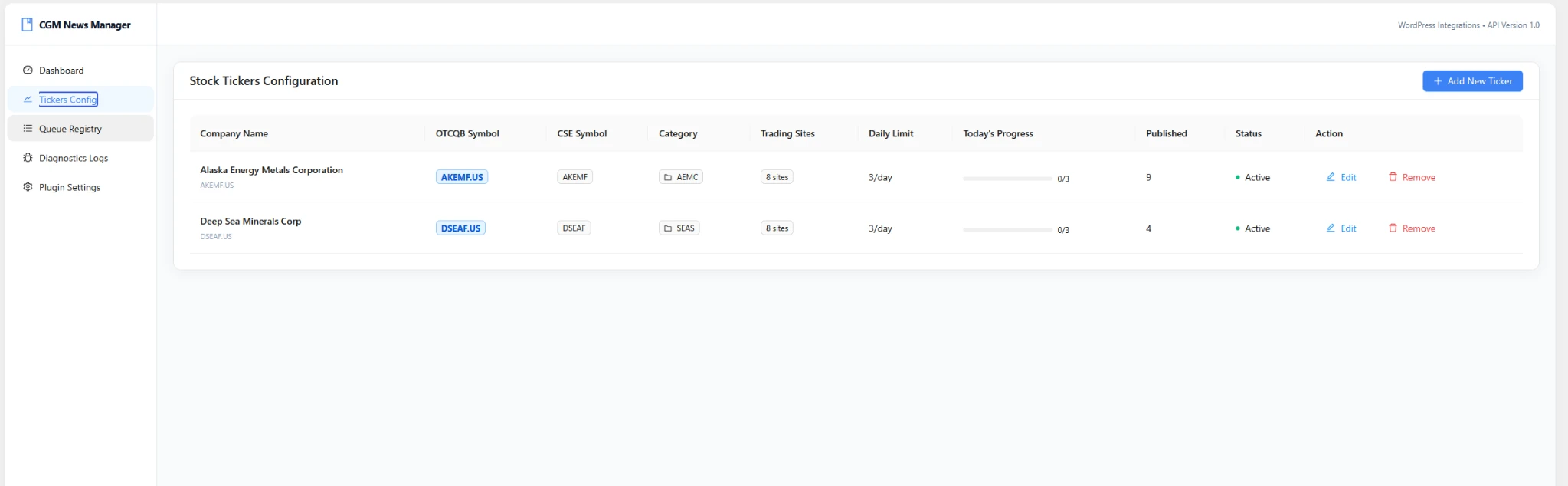Remove the Deep Sea Minerals ticker

tap(1412, 228)
